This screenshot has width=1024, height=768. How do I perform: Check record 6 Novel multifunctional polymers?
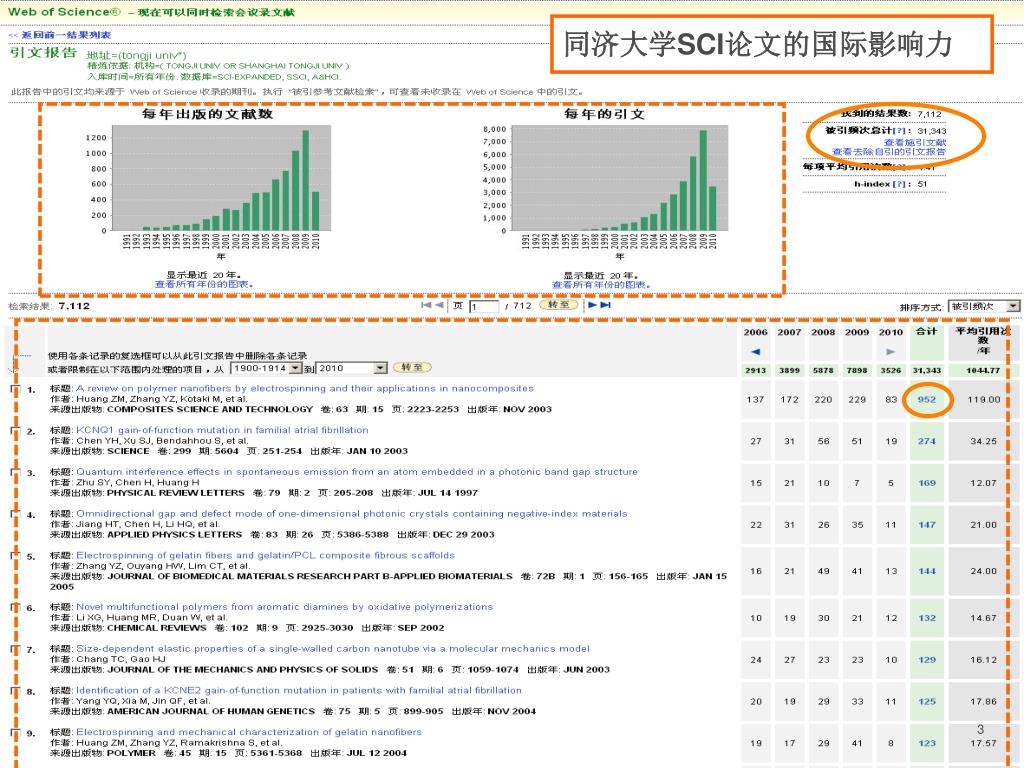[x=14, y=608]
